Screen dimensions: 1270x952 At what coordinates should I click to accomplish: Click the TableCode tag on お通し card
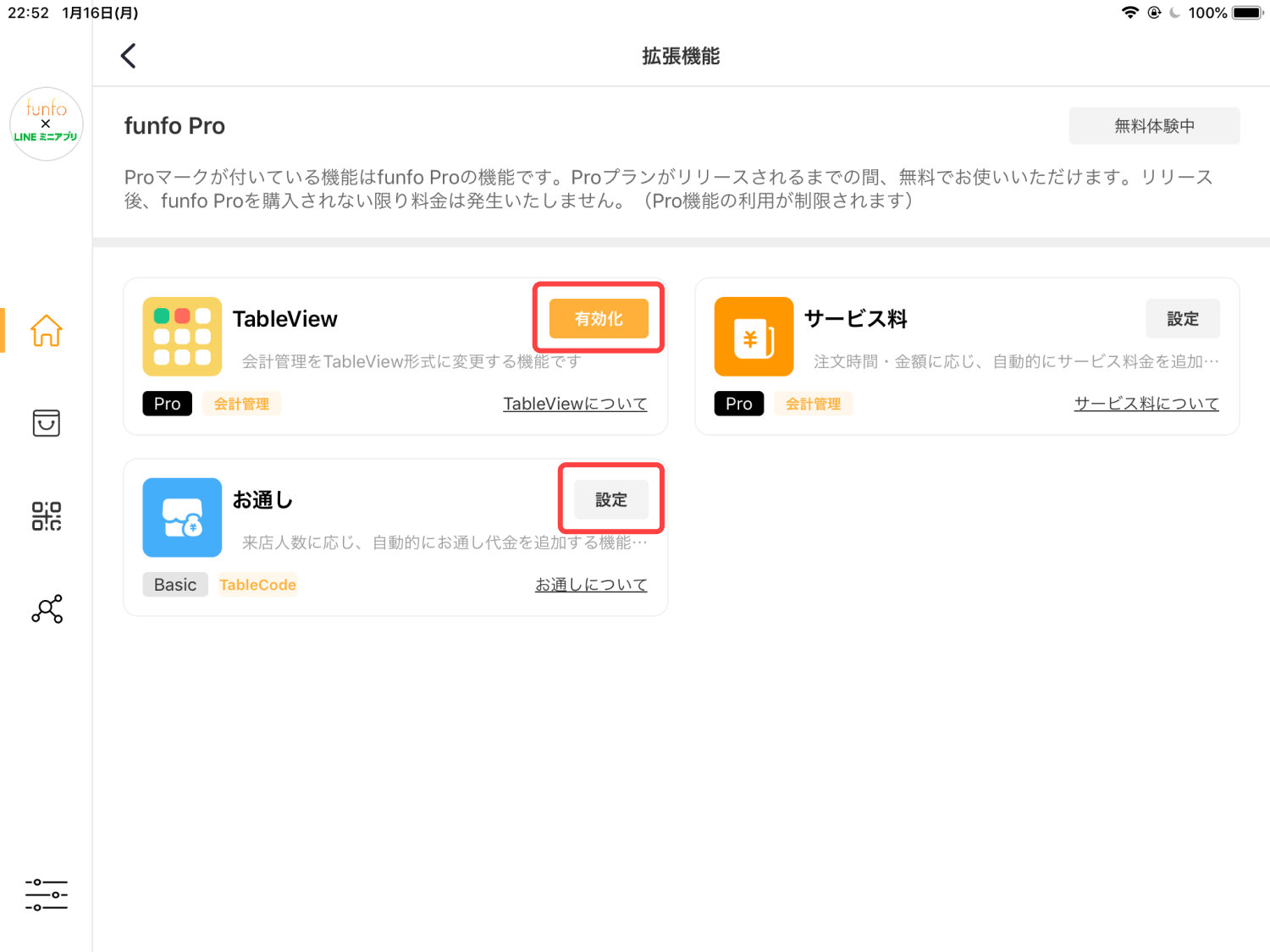257,585
